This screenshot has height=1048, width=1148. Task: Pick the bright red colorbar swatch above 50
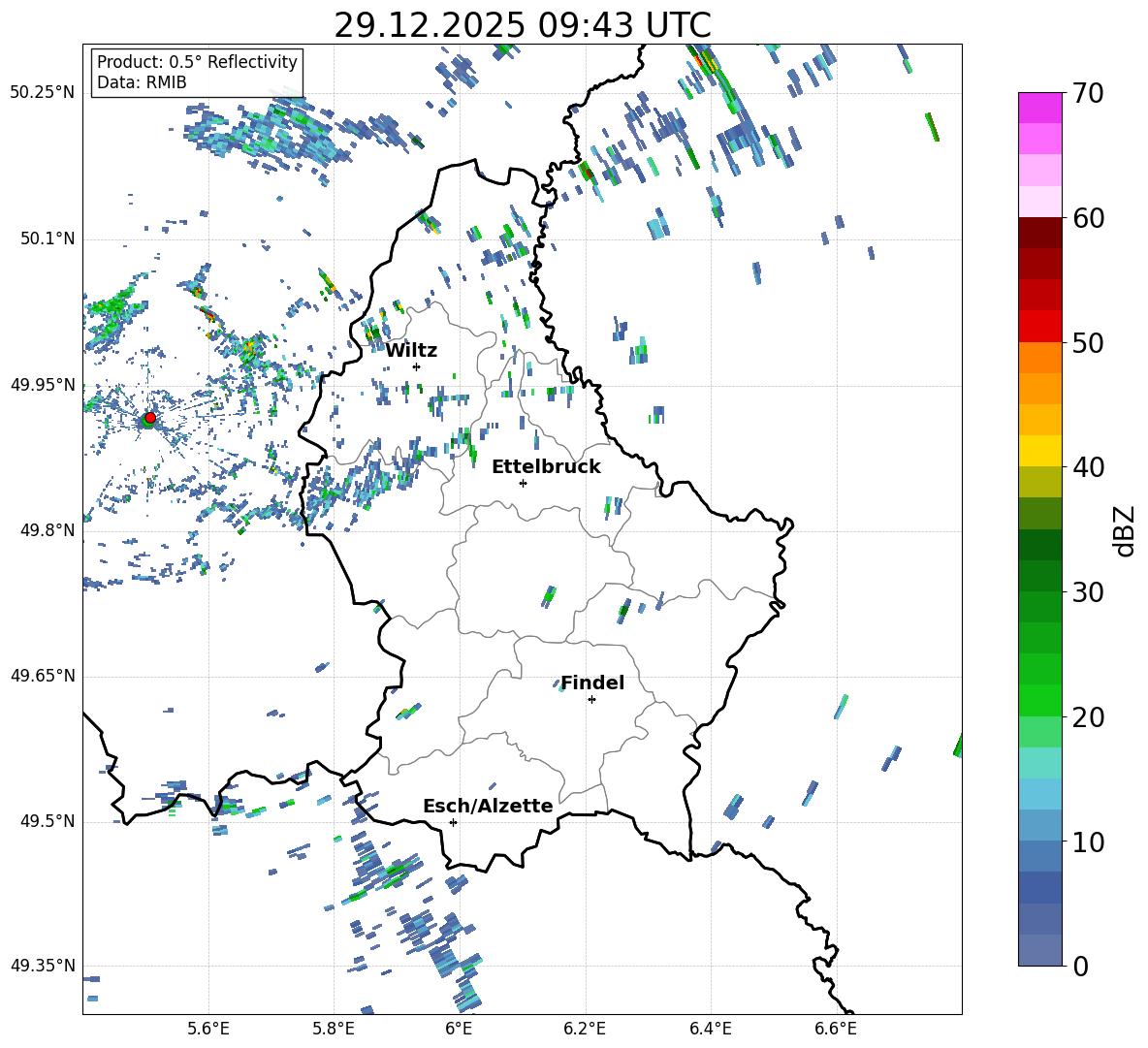pos(1040,326)
